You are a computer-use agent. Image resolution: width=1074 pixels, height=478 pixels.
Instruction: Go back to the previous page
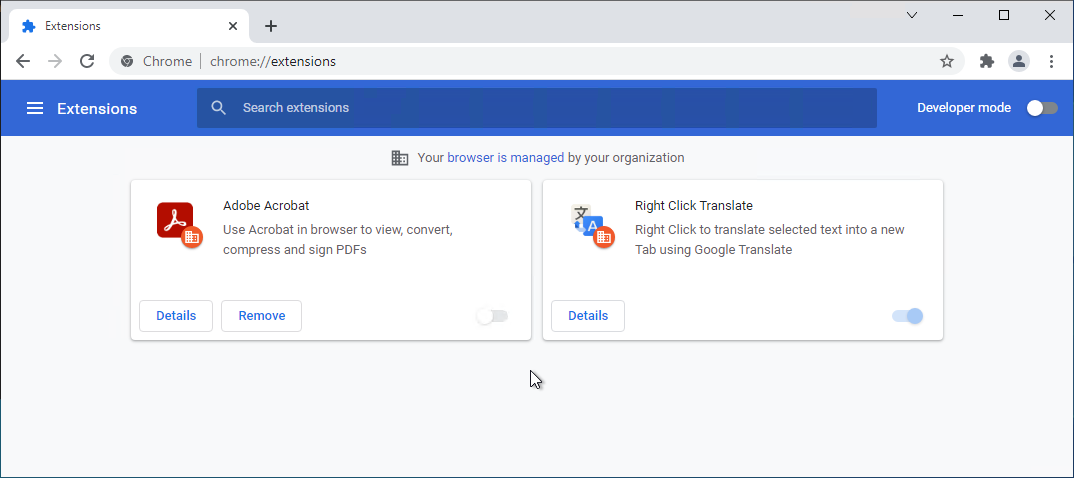[x=23, y=61]
